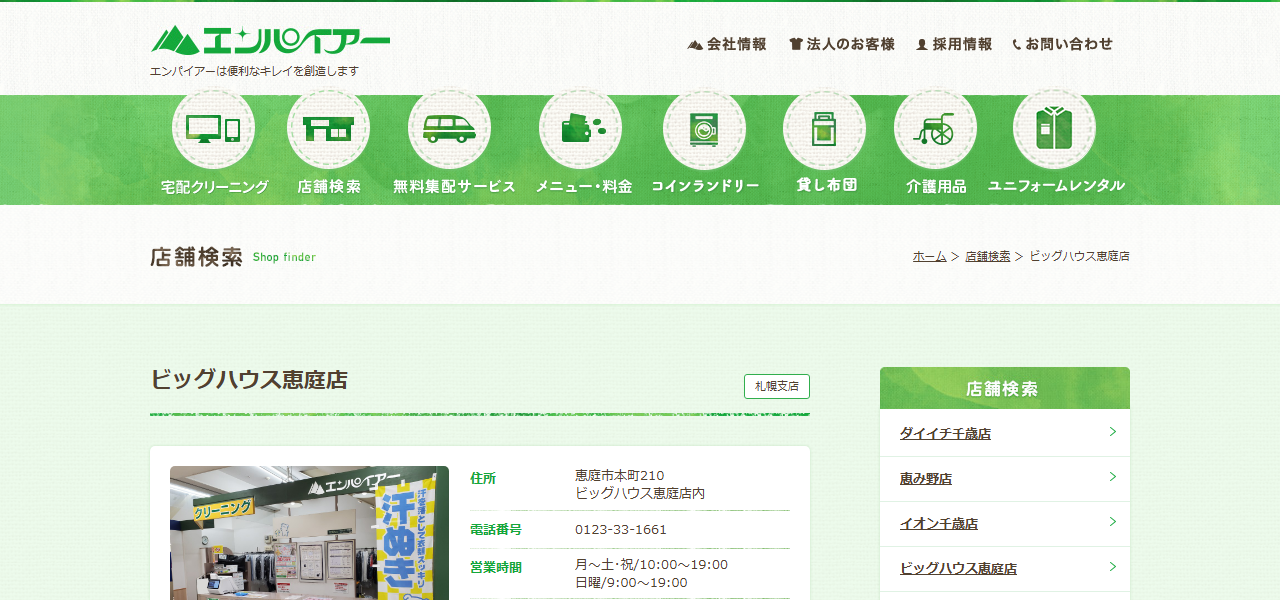
Task: Open 会社情報 in header menu
Action: coord(737,44)
